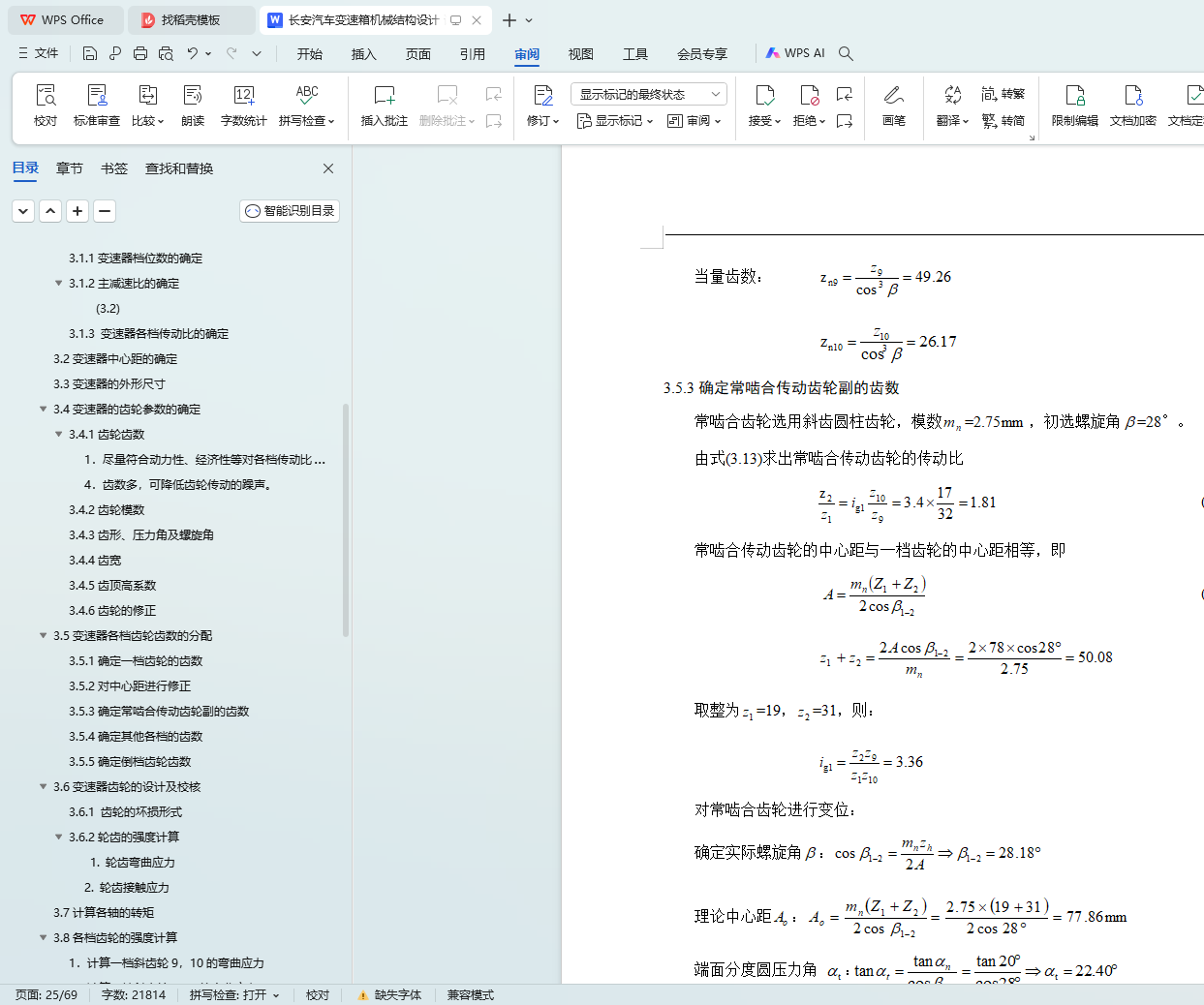Close the navigation pane

[328, 168]
